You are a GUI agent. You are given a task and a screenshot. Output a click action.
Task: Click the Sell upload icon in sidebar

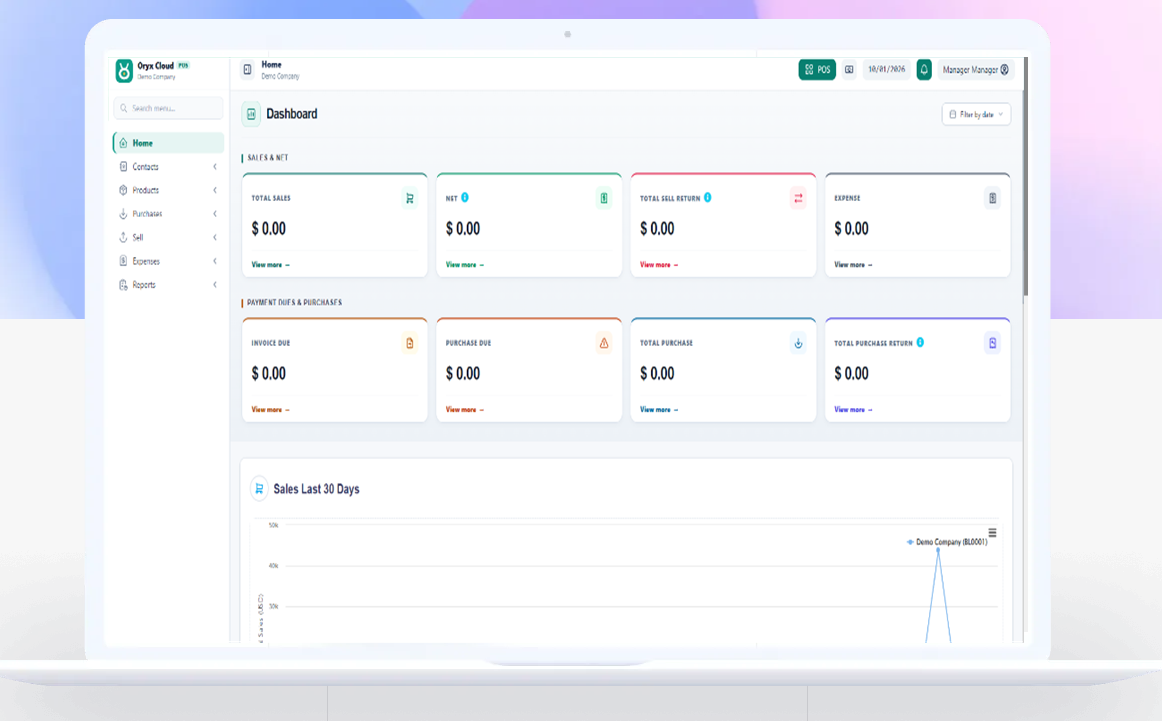[x=123, y=238]
